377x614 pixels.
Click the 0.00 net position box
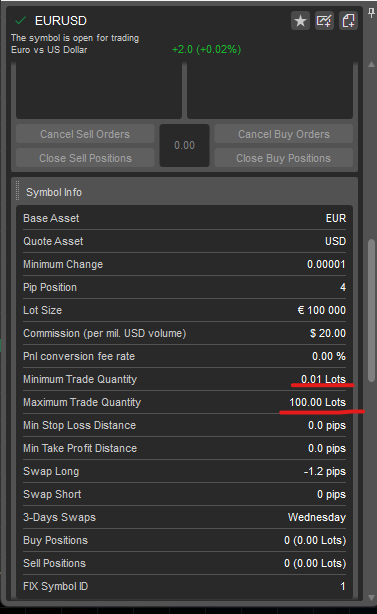(x=184, y=146)
